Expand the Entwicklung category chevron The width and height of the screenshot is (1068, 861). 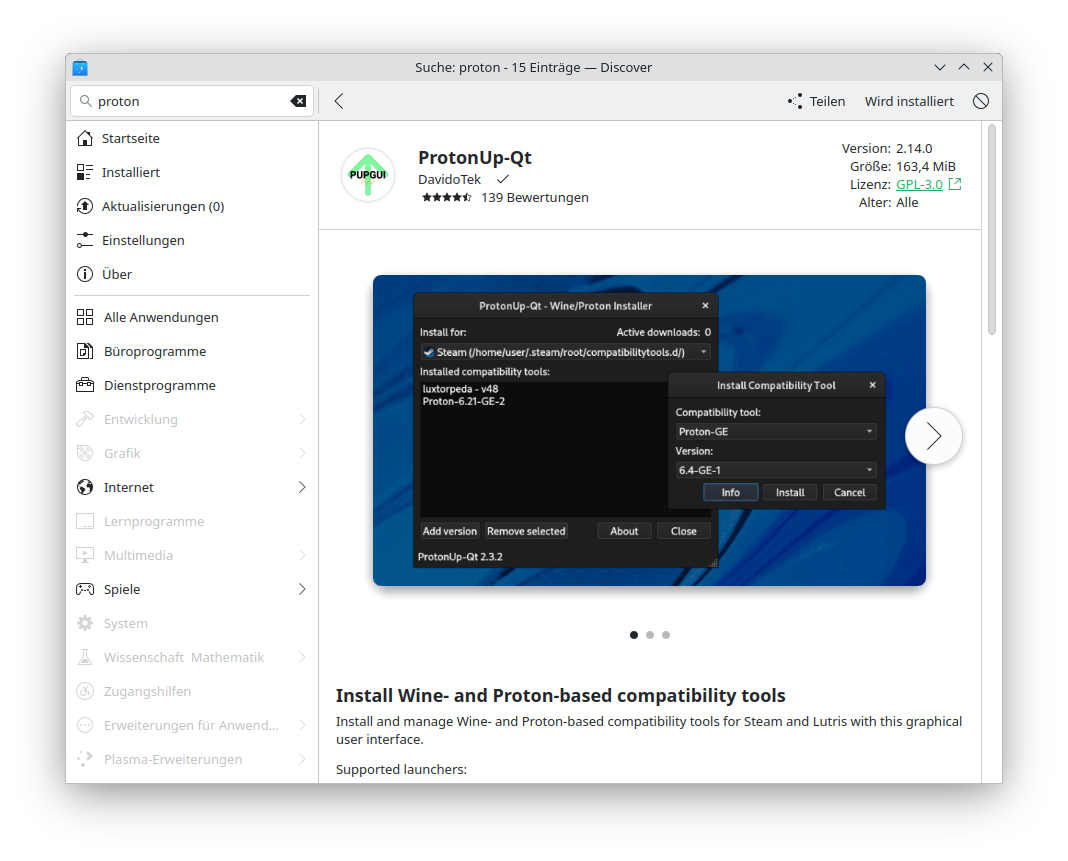302,420
